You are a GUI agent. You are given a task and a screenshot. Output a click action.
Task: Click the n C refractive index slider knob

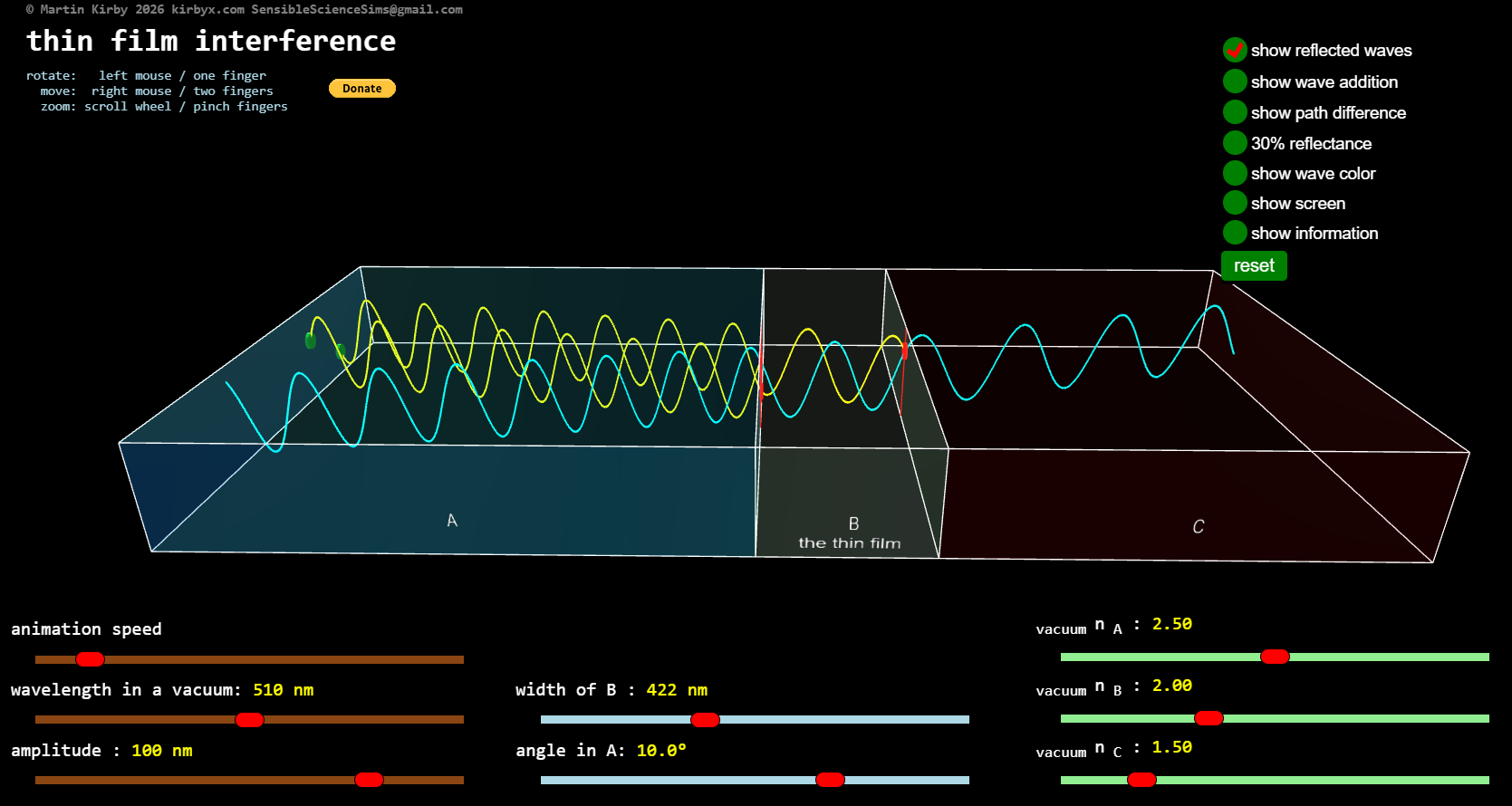click(x=1141, y=780)
